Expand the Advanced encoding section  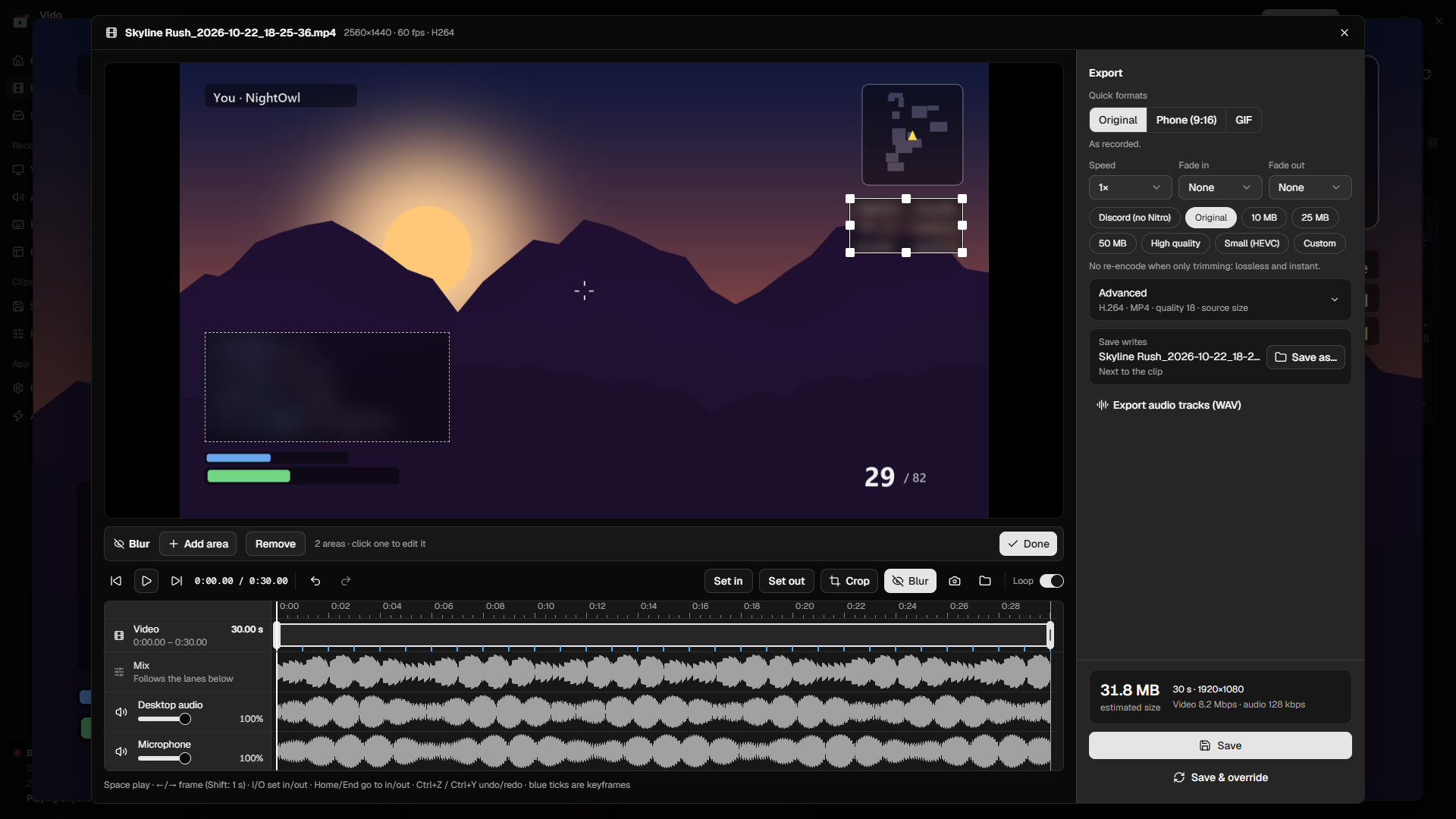(x=1220, y=300)
